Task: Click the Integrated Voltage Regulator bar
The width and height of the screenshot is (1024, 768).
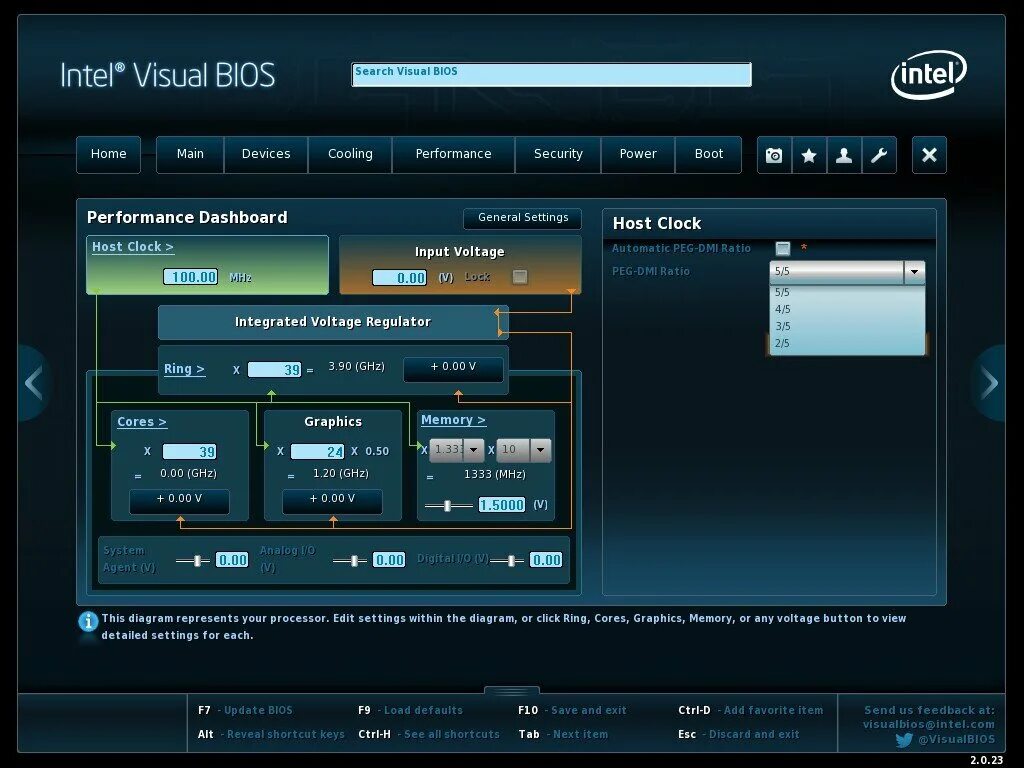Action: 332,322
